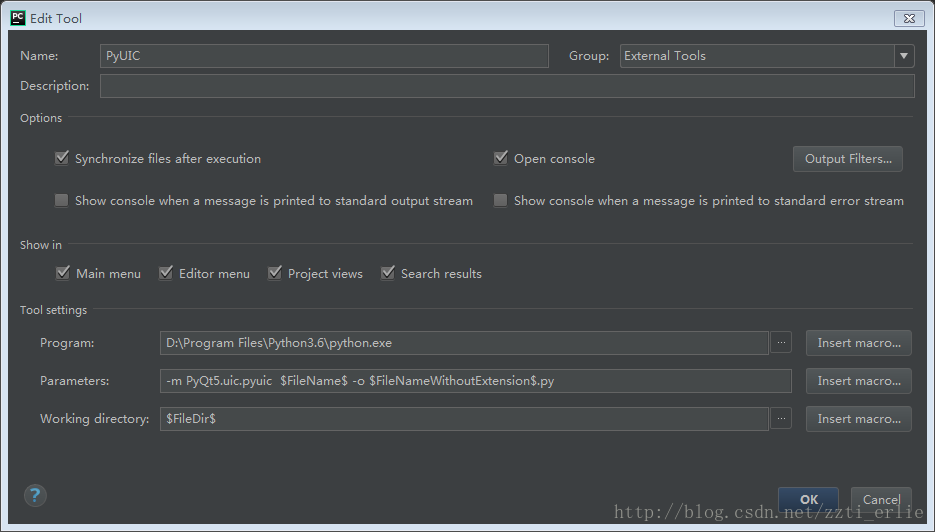Toggle the Project views checkbox
Image resolution: width=935 pixels, height=532 pixels.
point(275,273)
